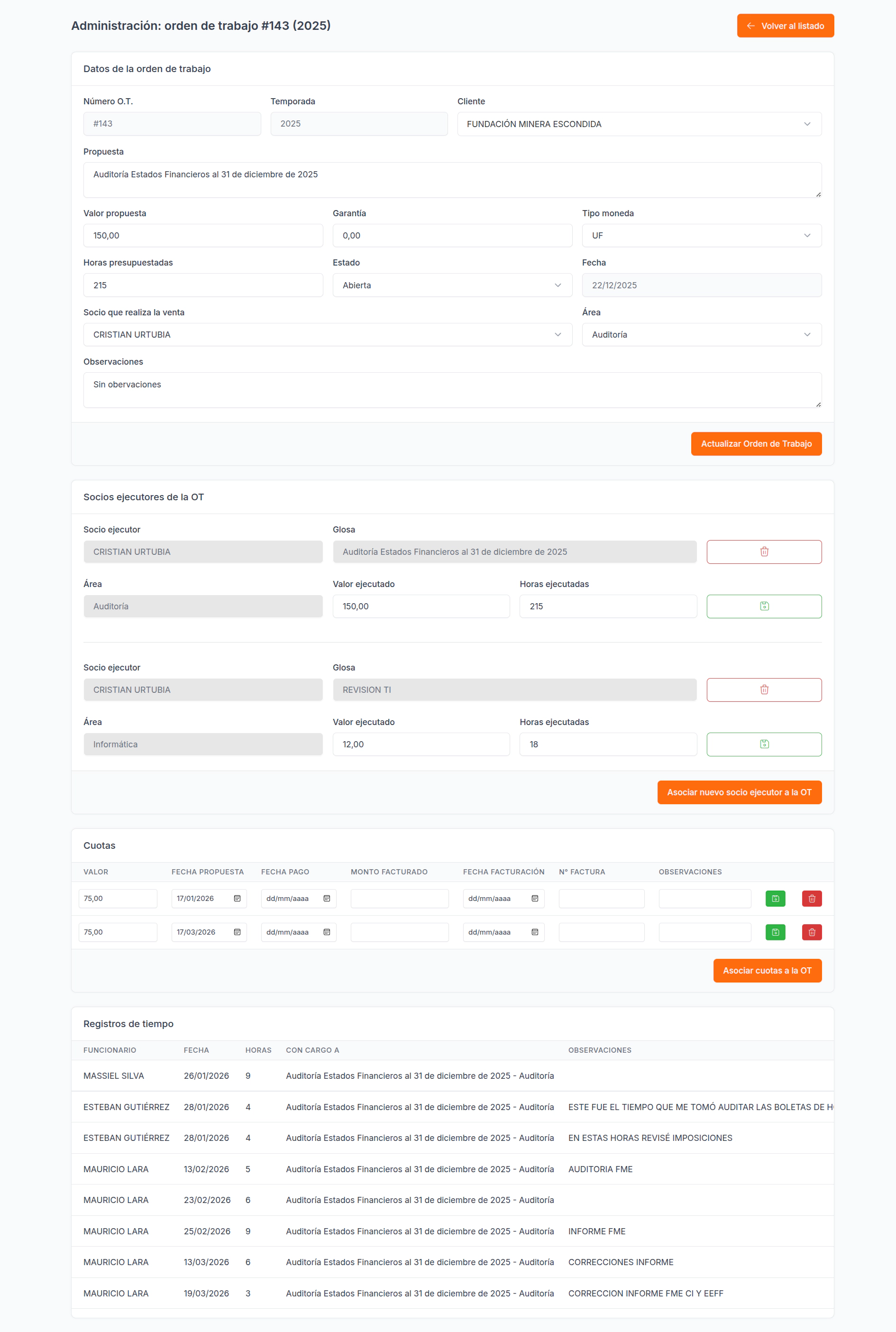Image resolution: width=896 pixels, height=1332 pixels.
Task: Click Valor ejecutado field showing 150,00
Action: 421,606
